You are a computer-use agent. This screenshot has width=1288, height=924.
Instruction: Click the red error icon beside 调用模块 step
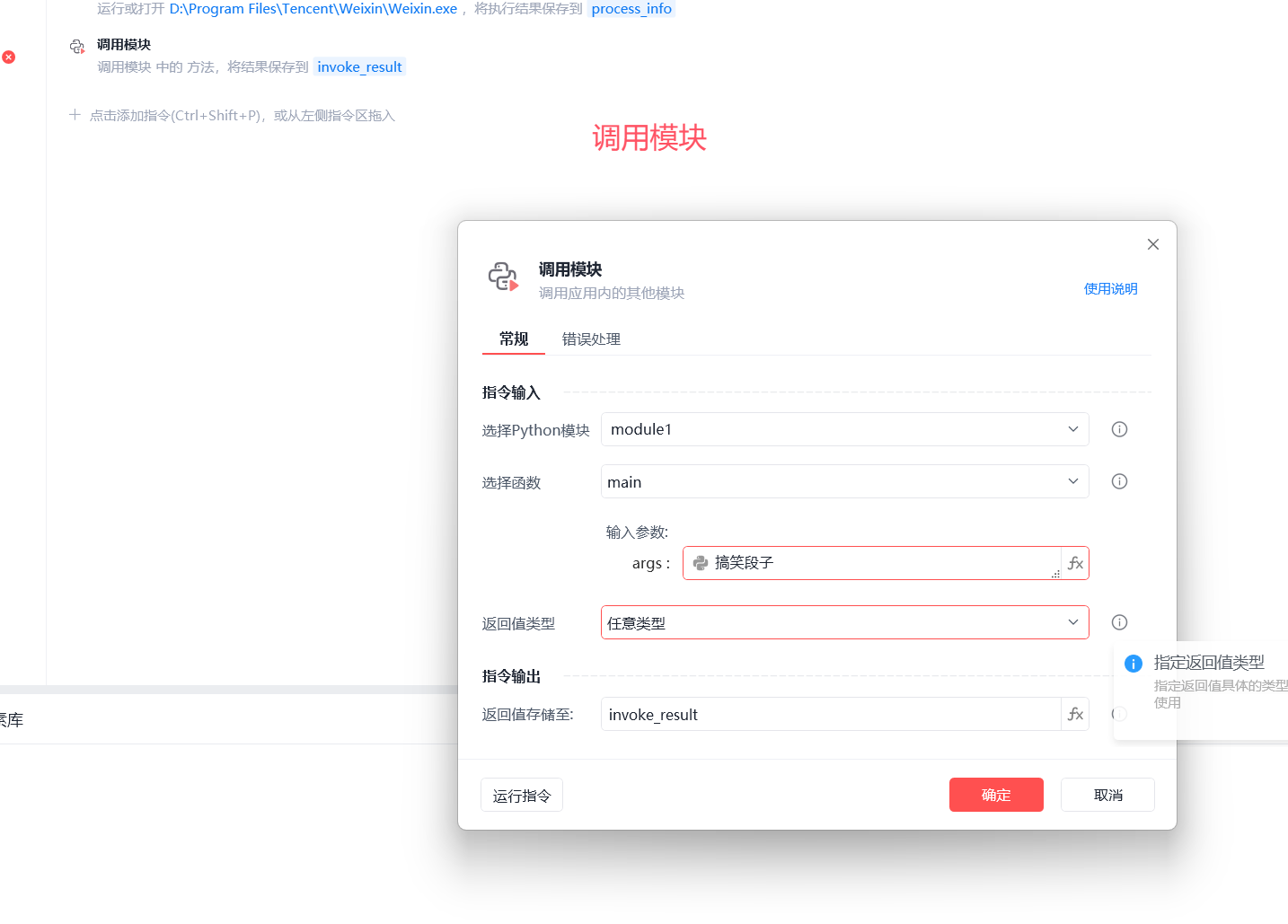(x=8, y=57)
